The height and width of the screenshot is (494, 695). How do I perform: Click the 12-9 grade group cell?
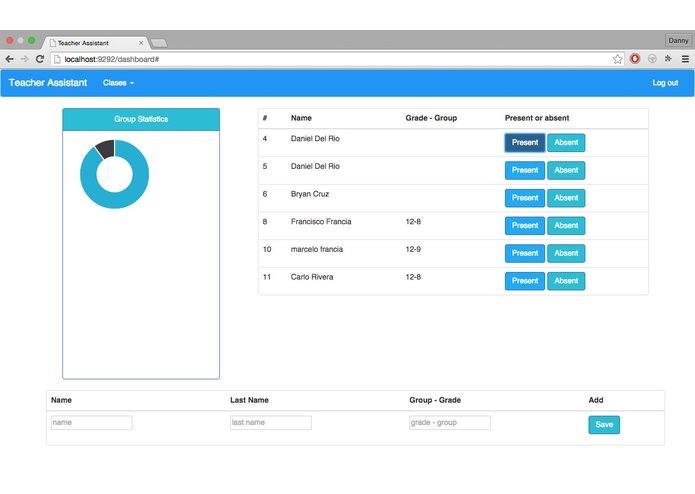pyautogui.click(x=413, y=249)
